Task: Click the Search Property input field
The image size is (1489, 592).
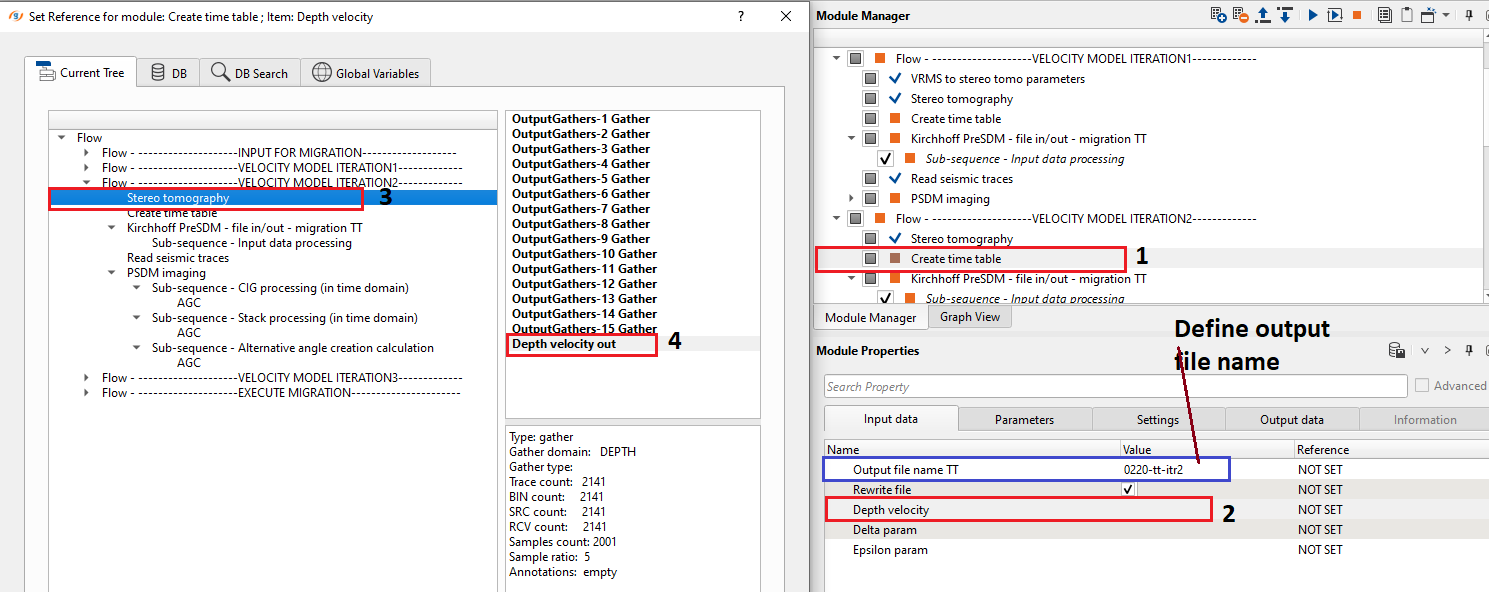Action: click(x=1115, y=387)
